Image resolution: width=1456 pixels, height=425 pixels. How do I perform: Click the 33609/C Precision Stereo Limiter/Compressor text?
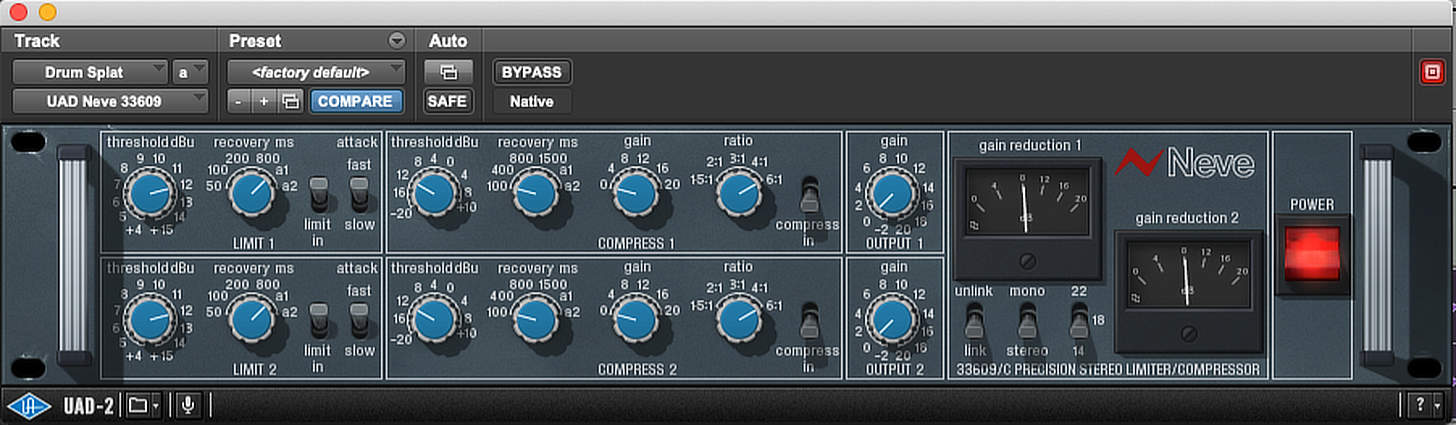(x=1107, y=370)
